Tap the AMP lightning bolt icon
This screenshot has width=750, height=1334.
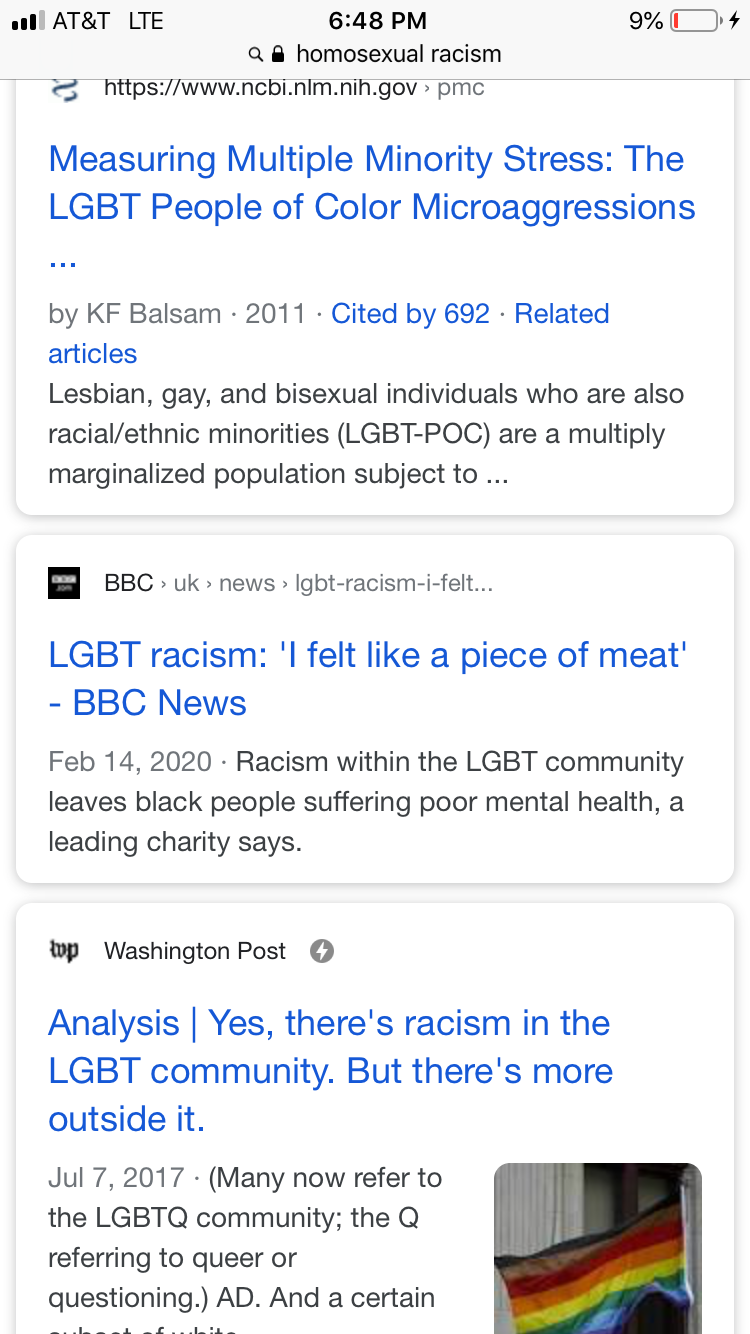[x=321, y=951]
